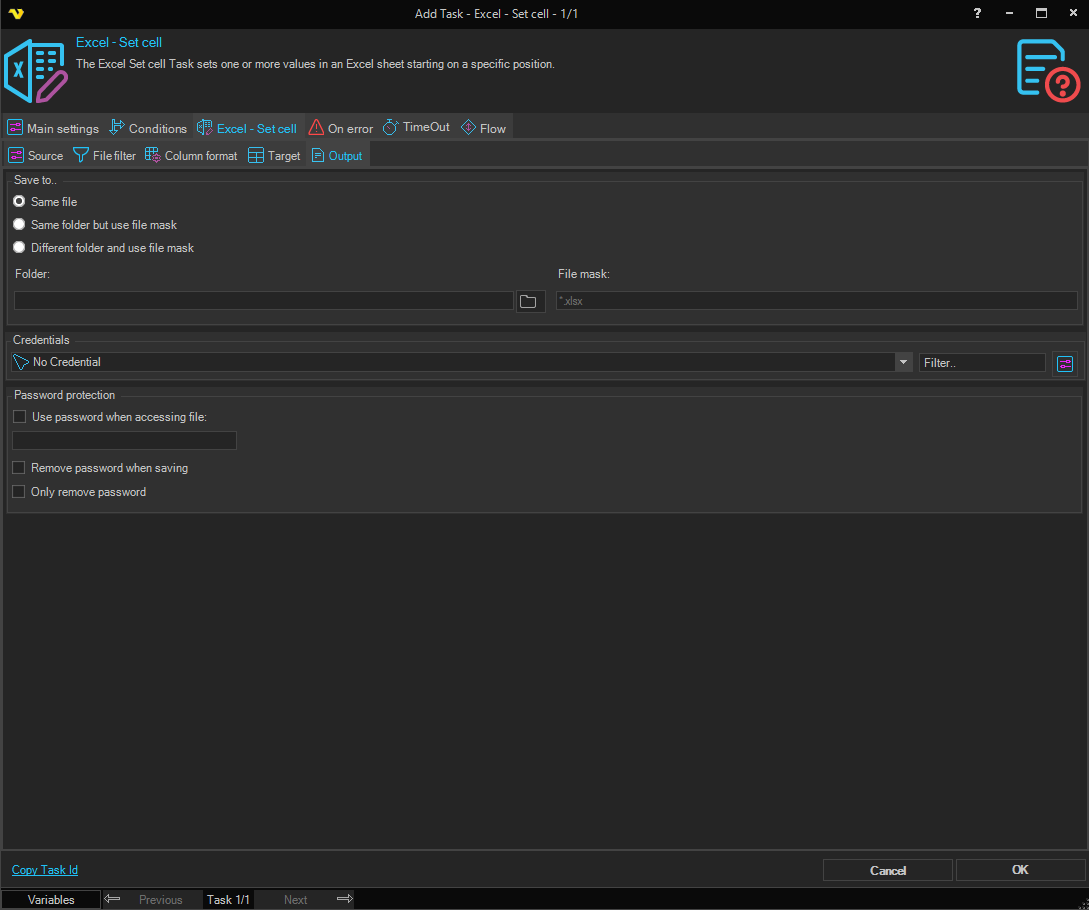Select the Column format sub-tab
The image size is (1089, 910).
coord(191,156)
